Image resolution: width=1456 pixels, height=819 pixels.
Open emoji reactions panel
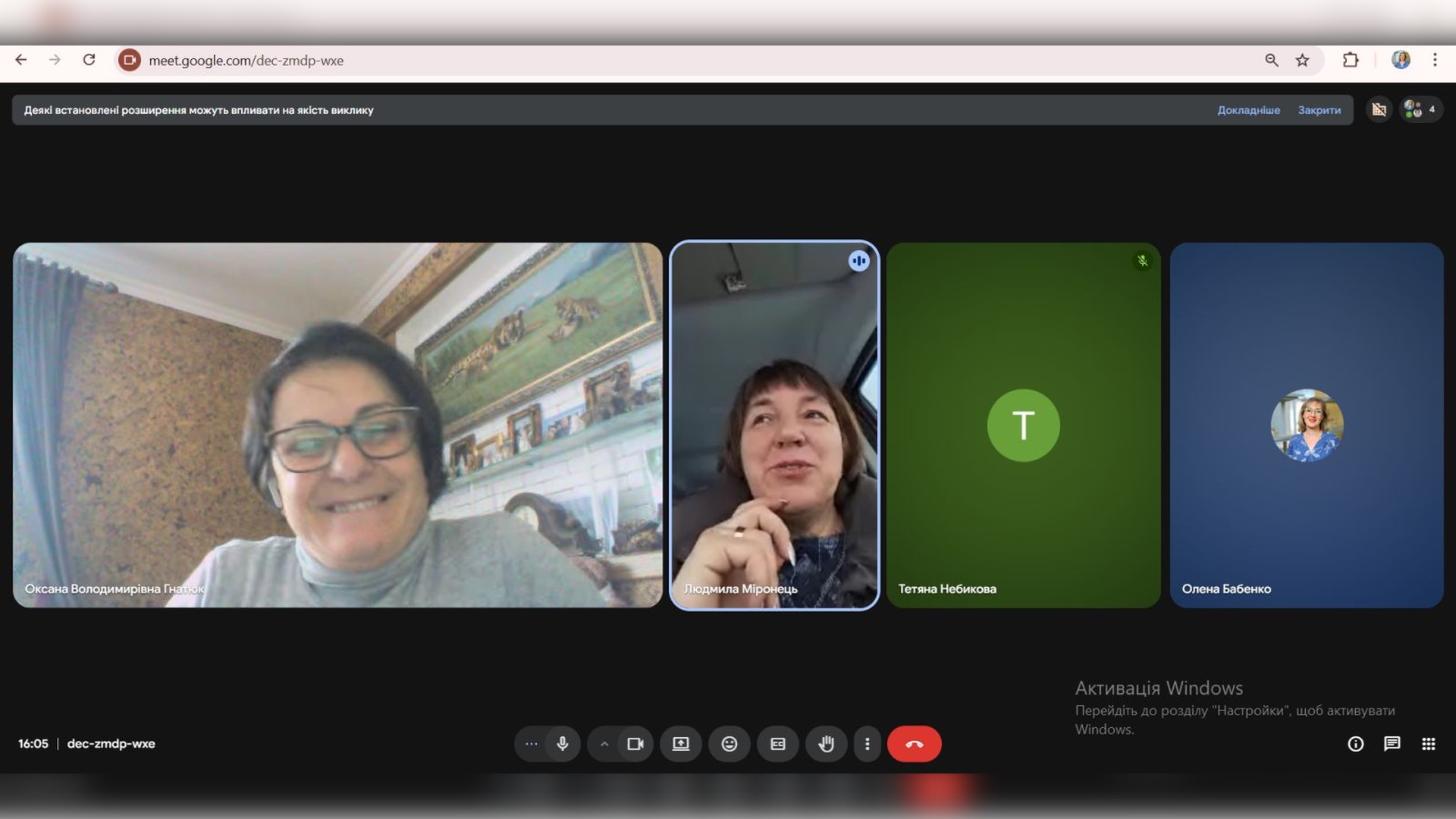(729, 744)
